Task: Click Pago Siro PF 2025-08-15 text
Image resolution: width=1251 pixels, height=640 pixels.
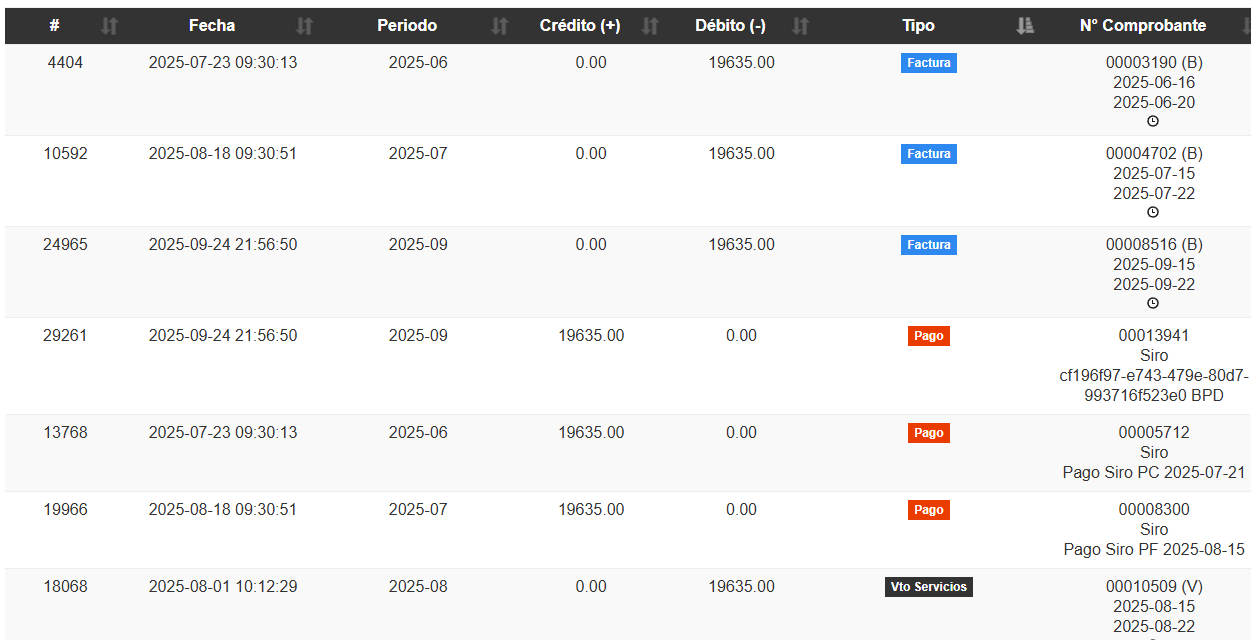Action: pyautogui.click(x=1153, y=549)
